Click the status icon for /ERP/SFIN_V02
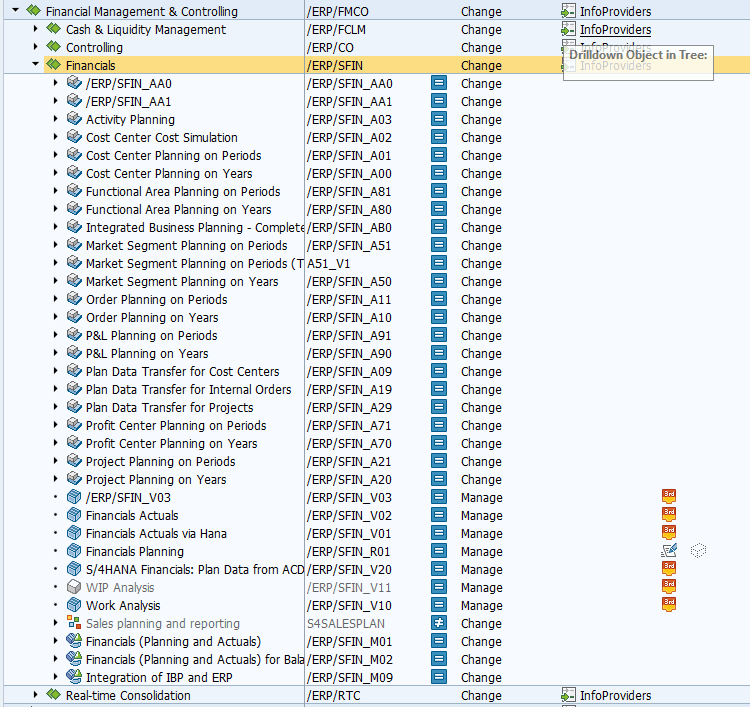Screen dimensions: 750x707 (439, 515)
